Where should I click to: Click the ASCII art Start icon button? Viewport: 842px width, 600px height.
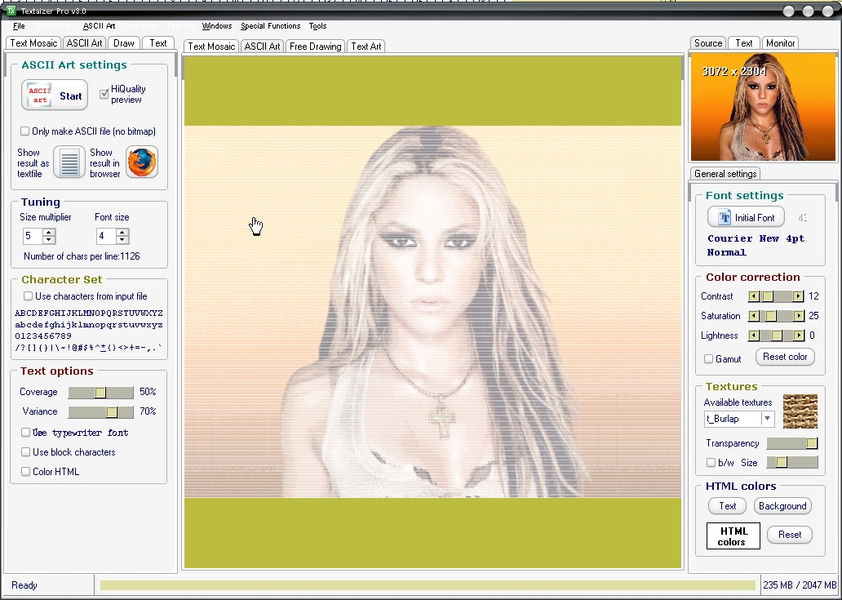pyautogui.click(x=54, y=96)
